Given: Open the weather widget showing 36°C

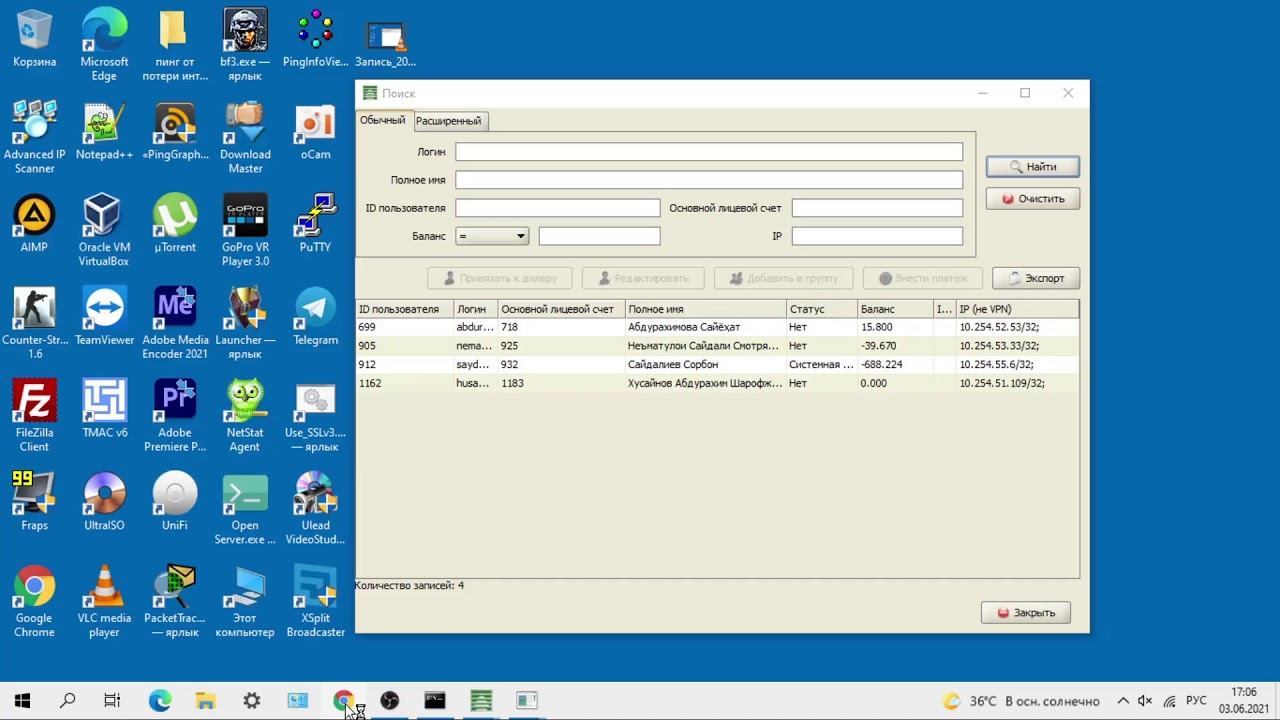Looking at the screenshot, I should [1020, 701].
